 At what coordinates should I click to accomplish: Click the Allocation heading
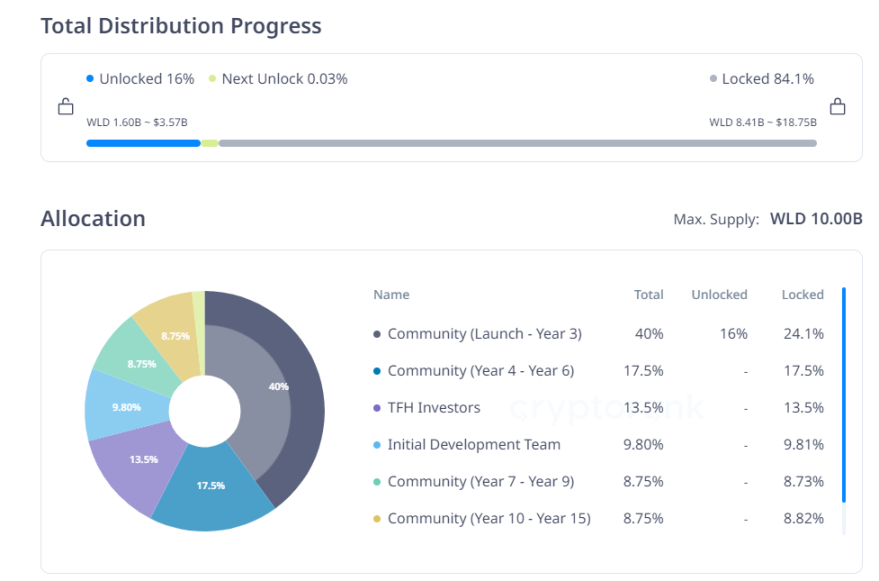(93, 219)
